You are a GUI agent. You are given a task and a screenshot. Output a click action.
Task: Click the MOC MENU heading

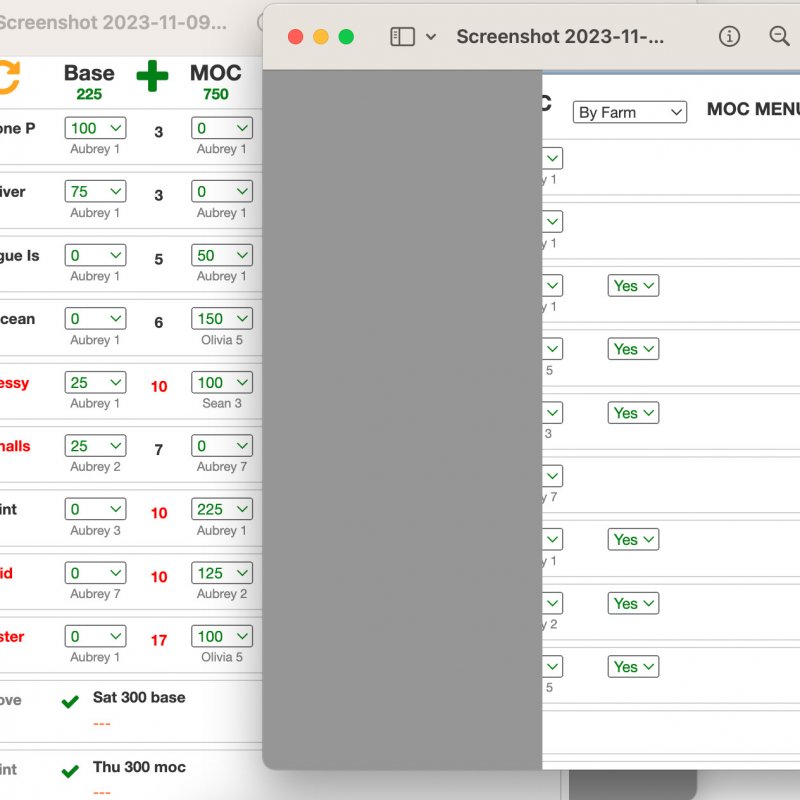point(752,109)
